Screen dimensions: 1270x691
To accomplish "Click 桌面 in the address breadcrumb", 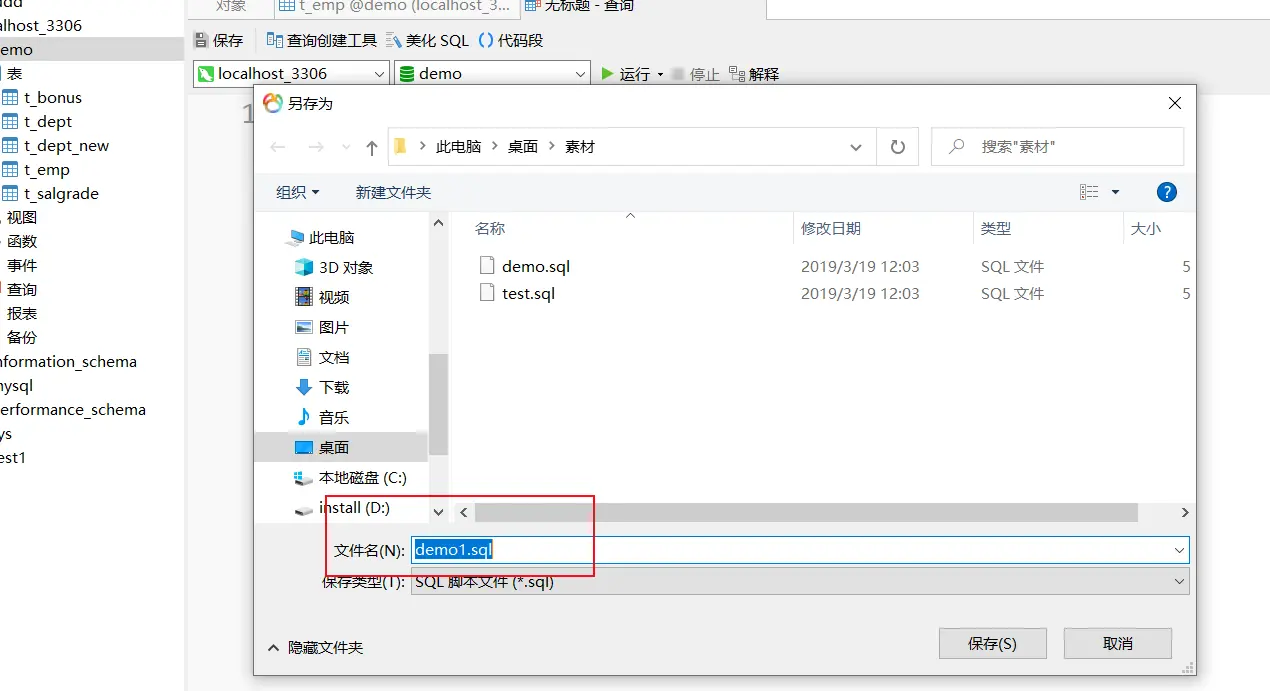I will pos(523,146).
